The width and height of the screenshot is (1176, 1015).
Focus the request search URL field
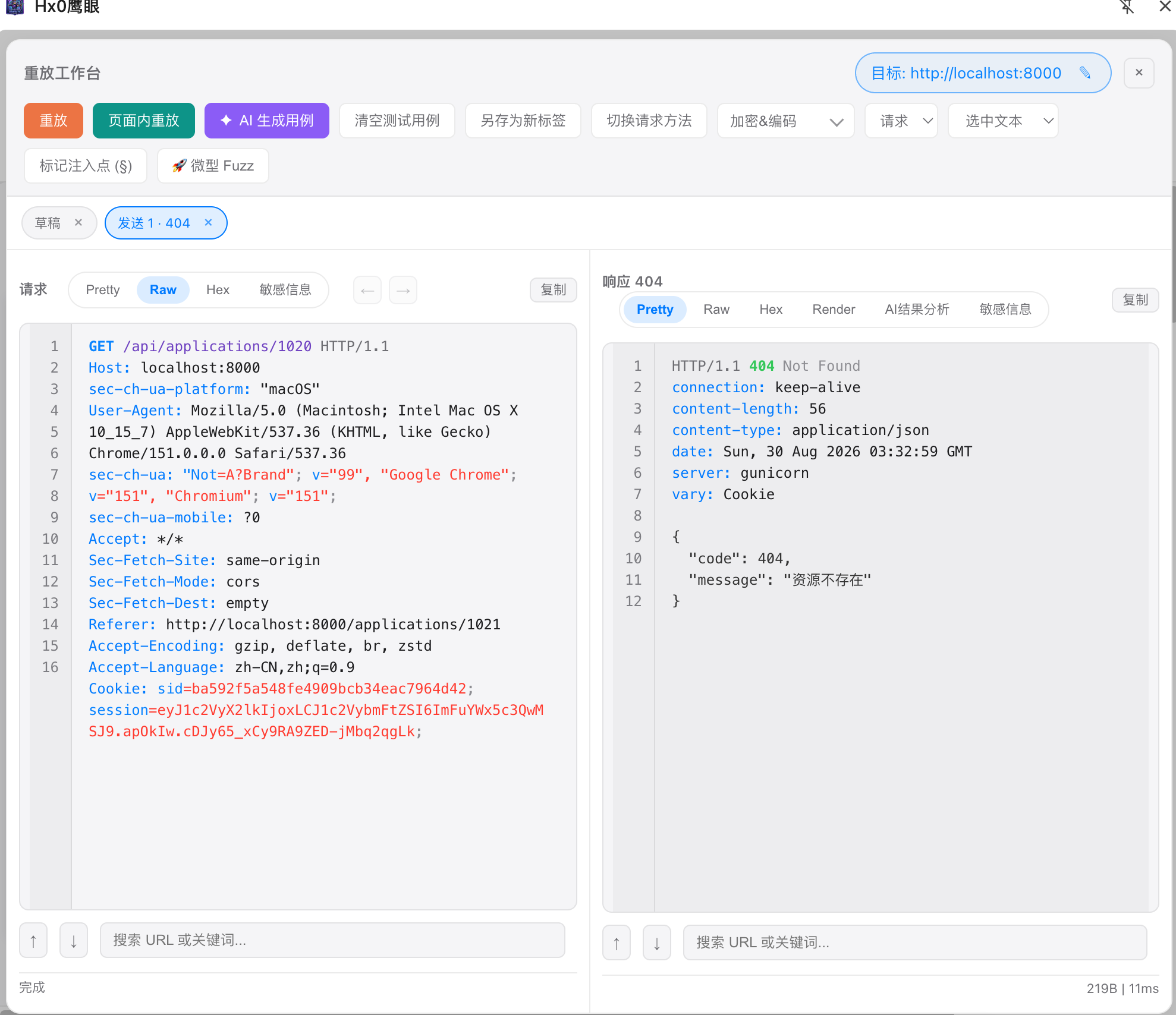coord(332,940)
